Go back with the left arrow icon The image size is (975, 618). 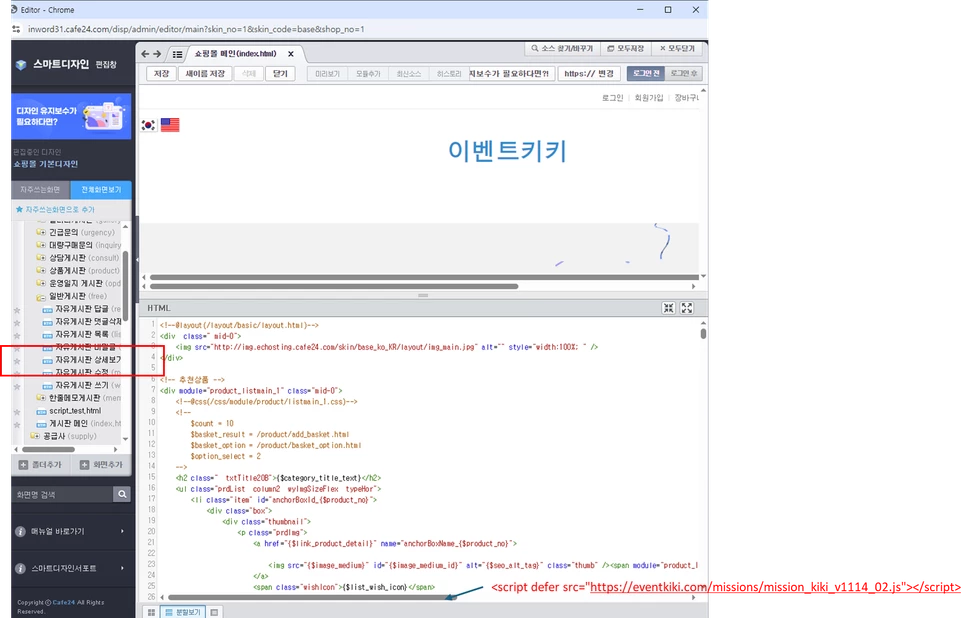point(145,54)
